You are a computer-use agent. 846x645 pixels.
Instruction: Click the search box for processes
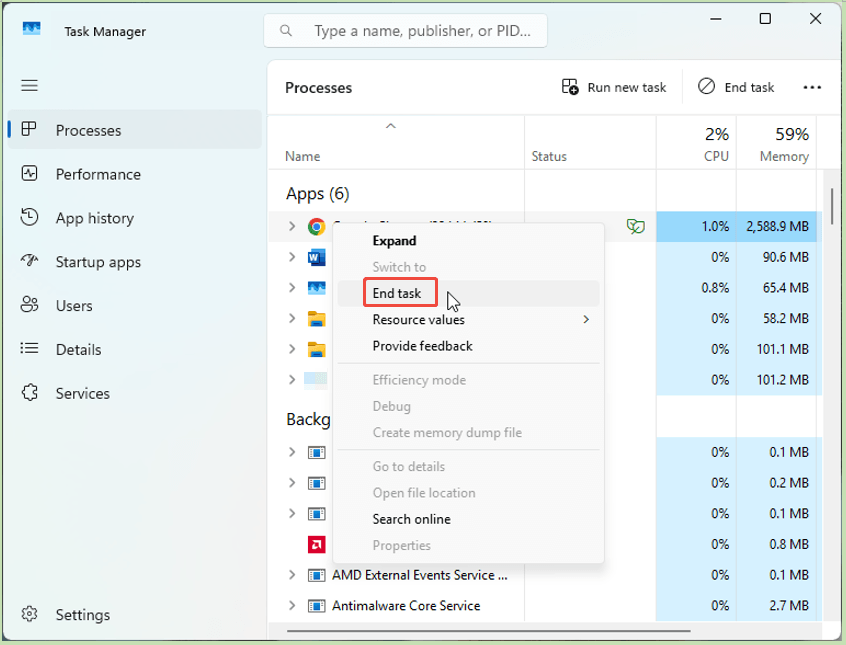[x=405, y=31]
